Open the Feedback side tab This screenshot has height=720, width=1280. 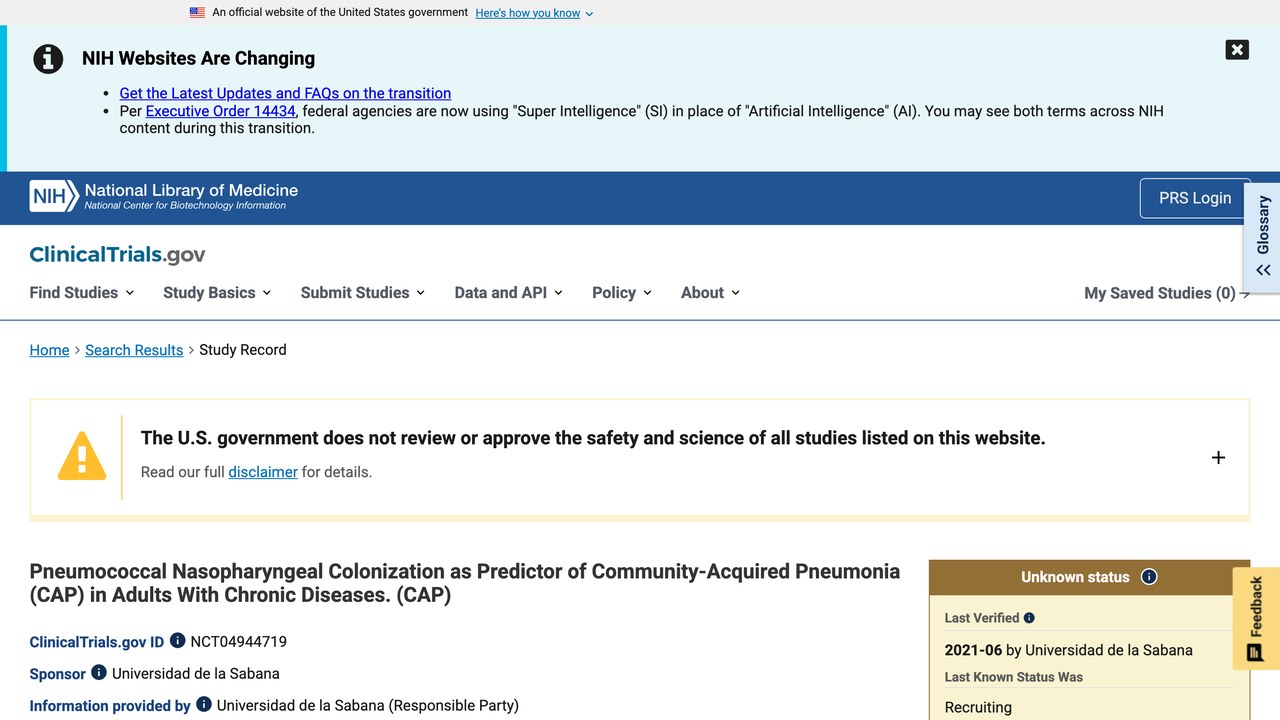(x=1256, y=619)
